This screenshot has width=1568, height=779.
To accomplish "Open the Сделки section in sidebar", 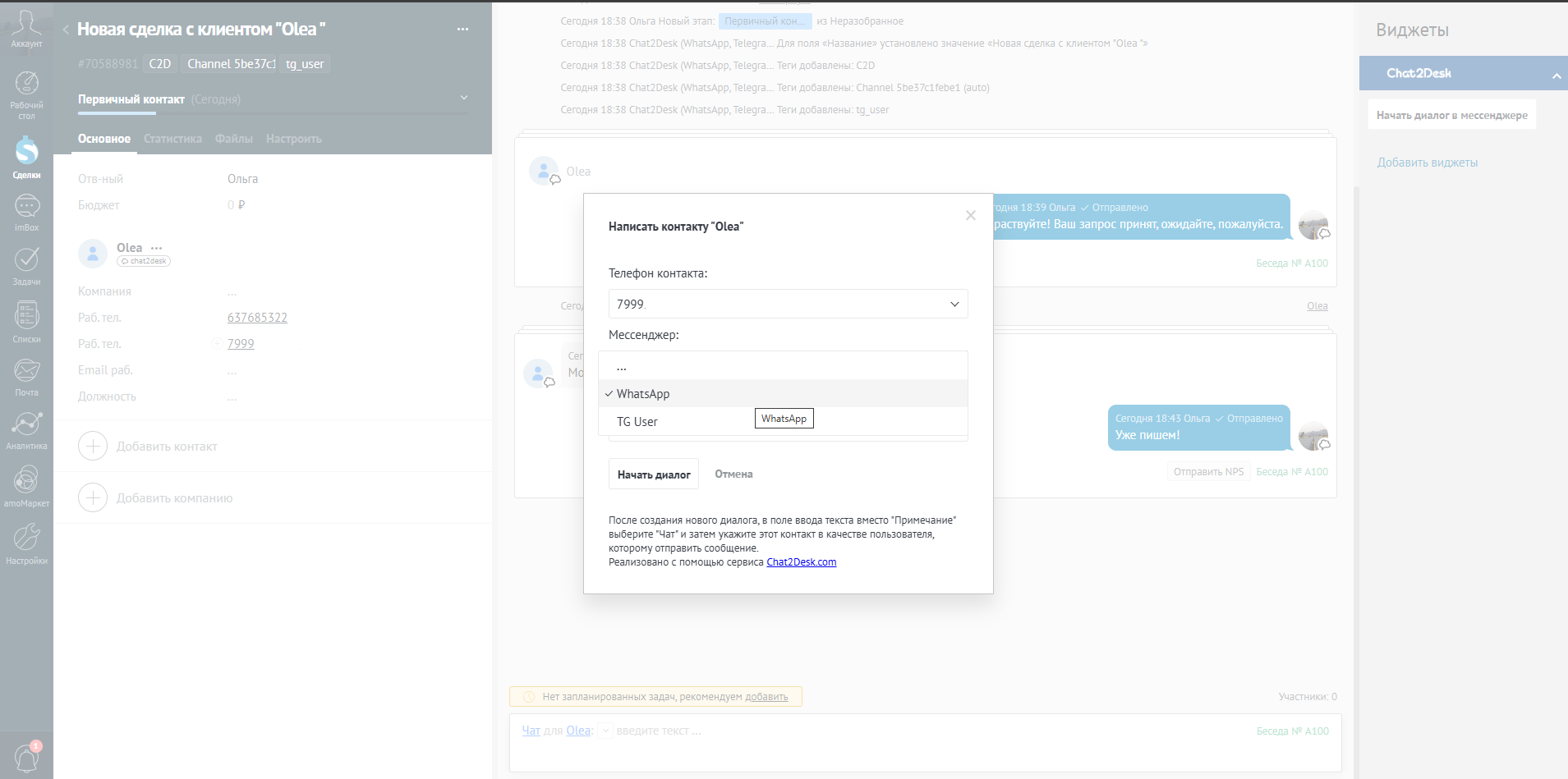I will click(x=26, y=157).
